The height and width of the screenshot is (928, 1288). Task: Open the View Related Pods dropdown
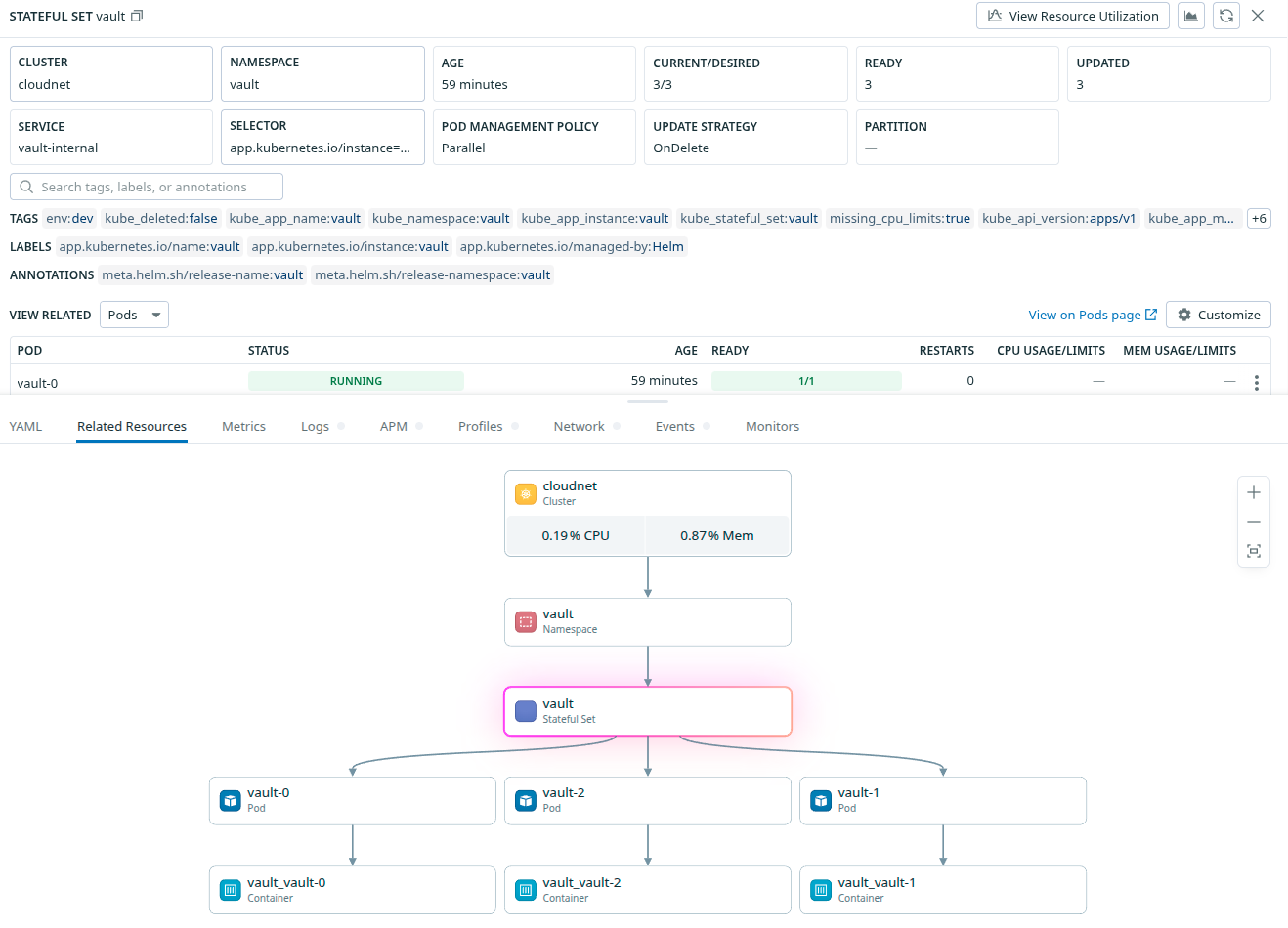coord(135,315)
